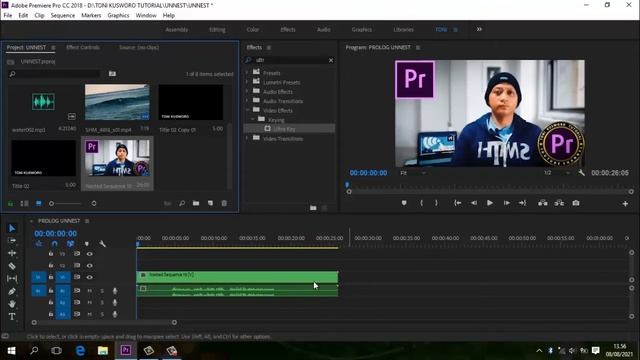This screenshot has width=640, height=360.
Task: Click Mark Out in Program monitor
Action: (x=436, y=203)
